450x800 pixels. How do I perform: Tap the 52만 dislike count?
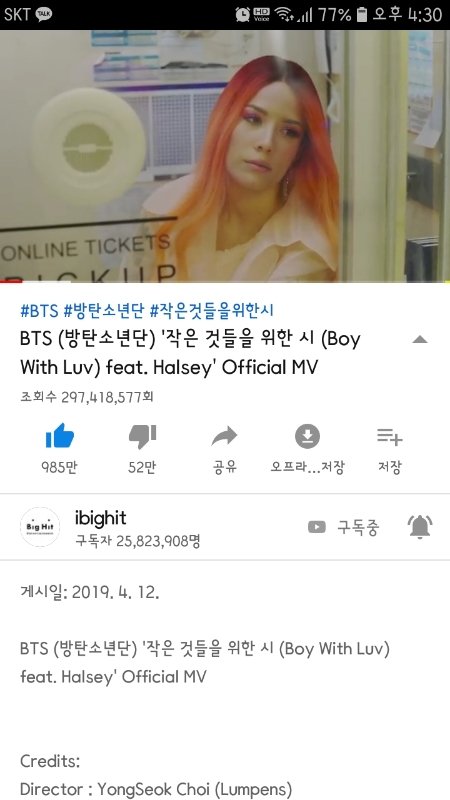(x=142, y=467)
